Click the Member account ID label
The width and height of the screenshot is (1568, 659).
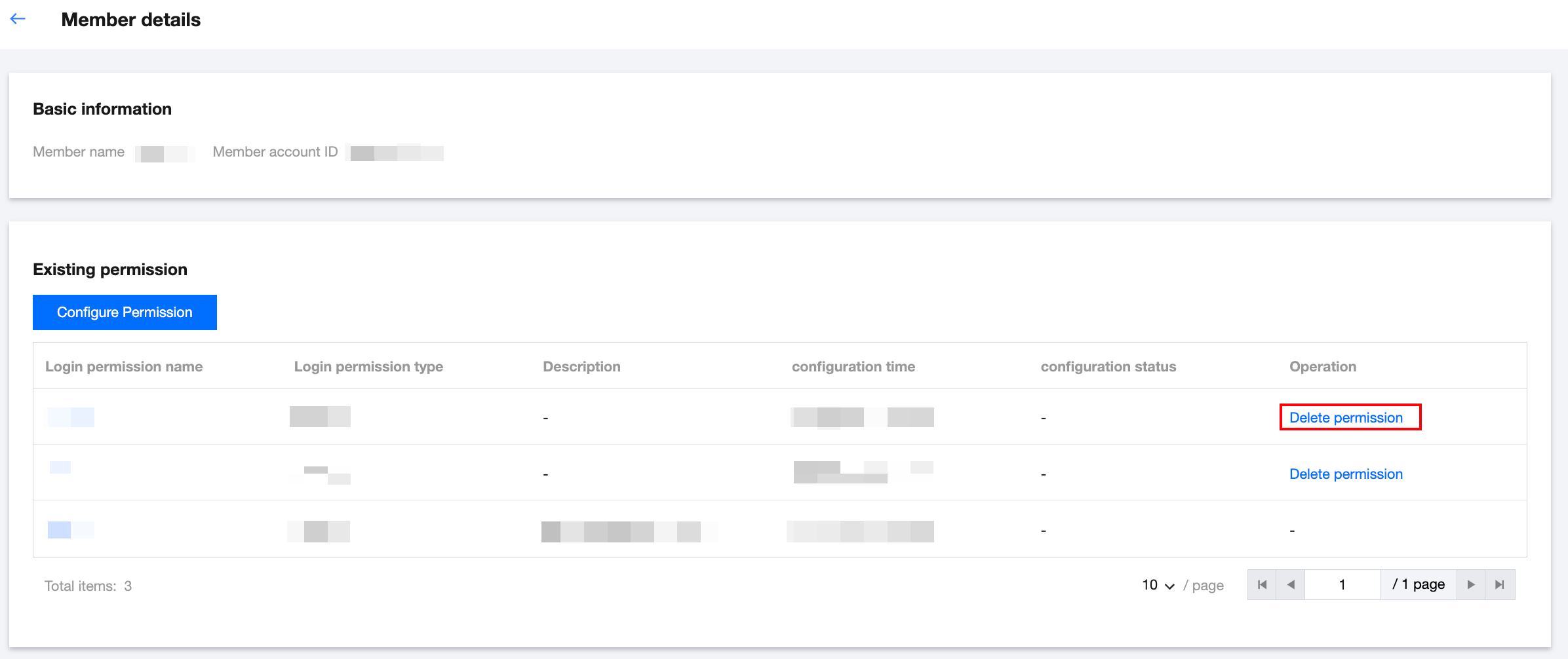(x=275, y=152)
